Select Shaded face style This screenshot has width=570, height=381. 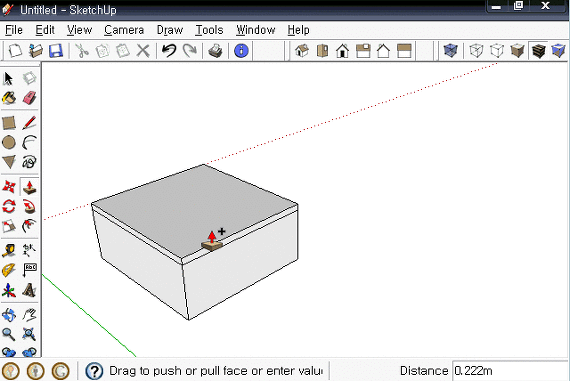pyautogui.click(x=517, y=51)
